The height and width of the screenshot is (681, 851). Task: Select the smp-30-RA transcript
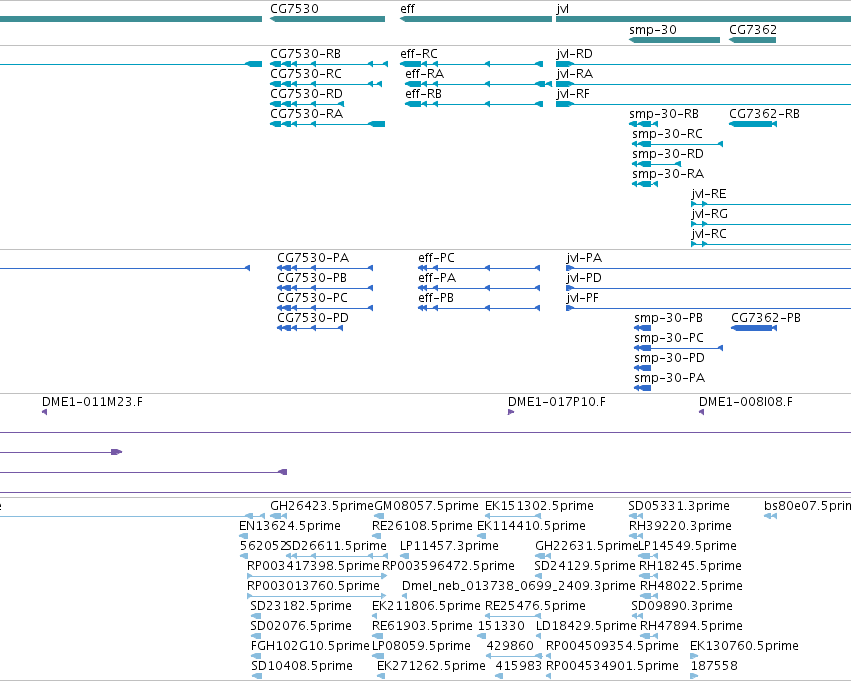click(x=645, y=184)
